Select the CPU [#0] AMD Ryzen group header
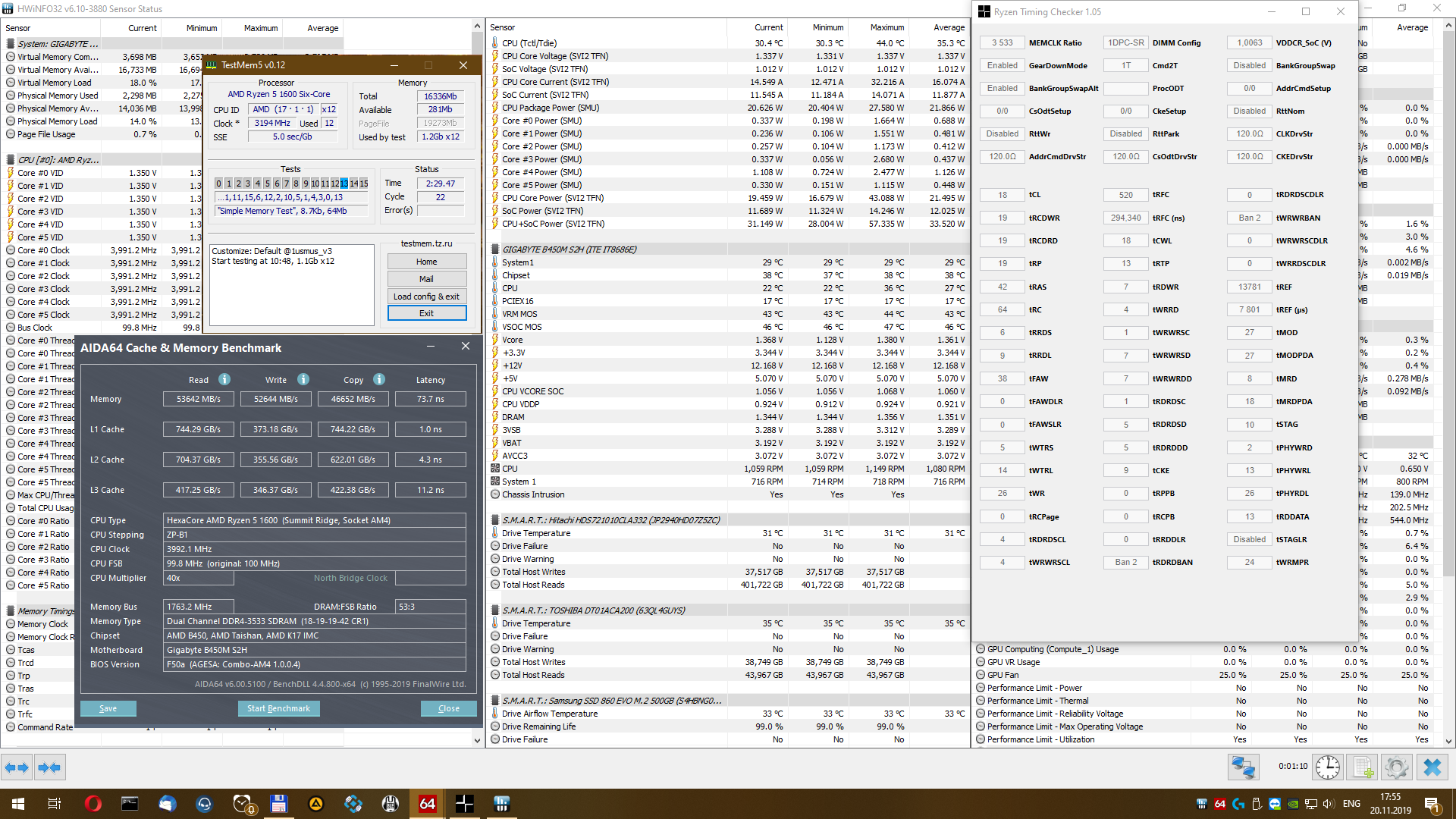The height and width of the screenshot is (819, 1456). pyautogui.click(x=58, y=160)
